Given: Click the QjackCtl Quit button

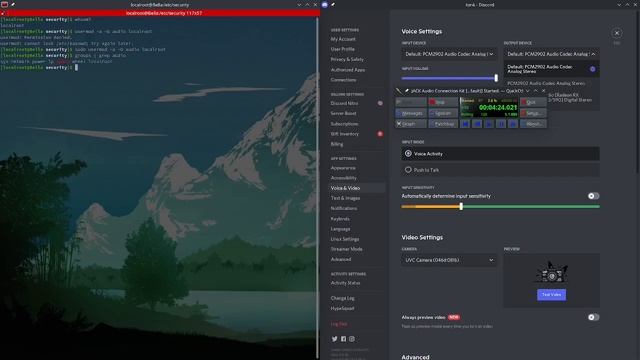Looking at the screenshot, I should [x=533, y=102].
